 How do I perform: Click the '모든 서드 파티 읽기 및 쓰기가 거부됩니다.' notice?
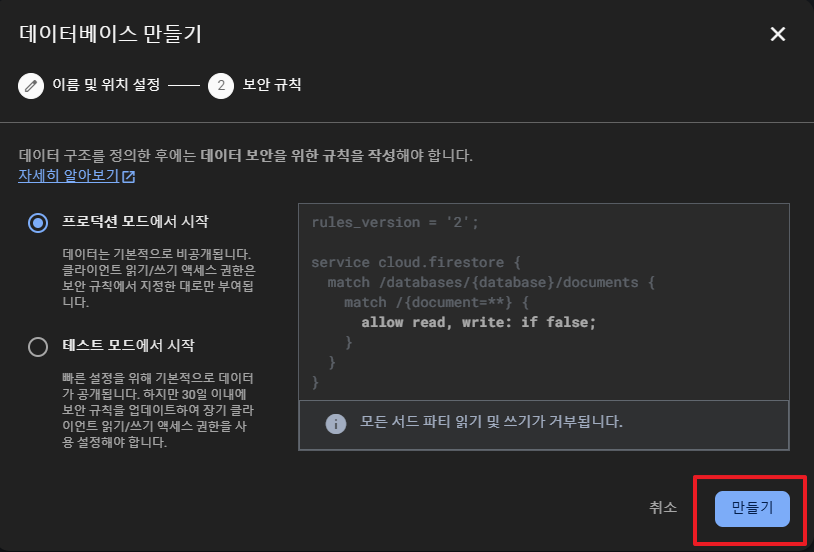491,422
